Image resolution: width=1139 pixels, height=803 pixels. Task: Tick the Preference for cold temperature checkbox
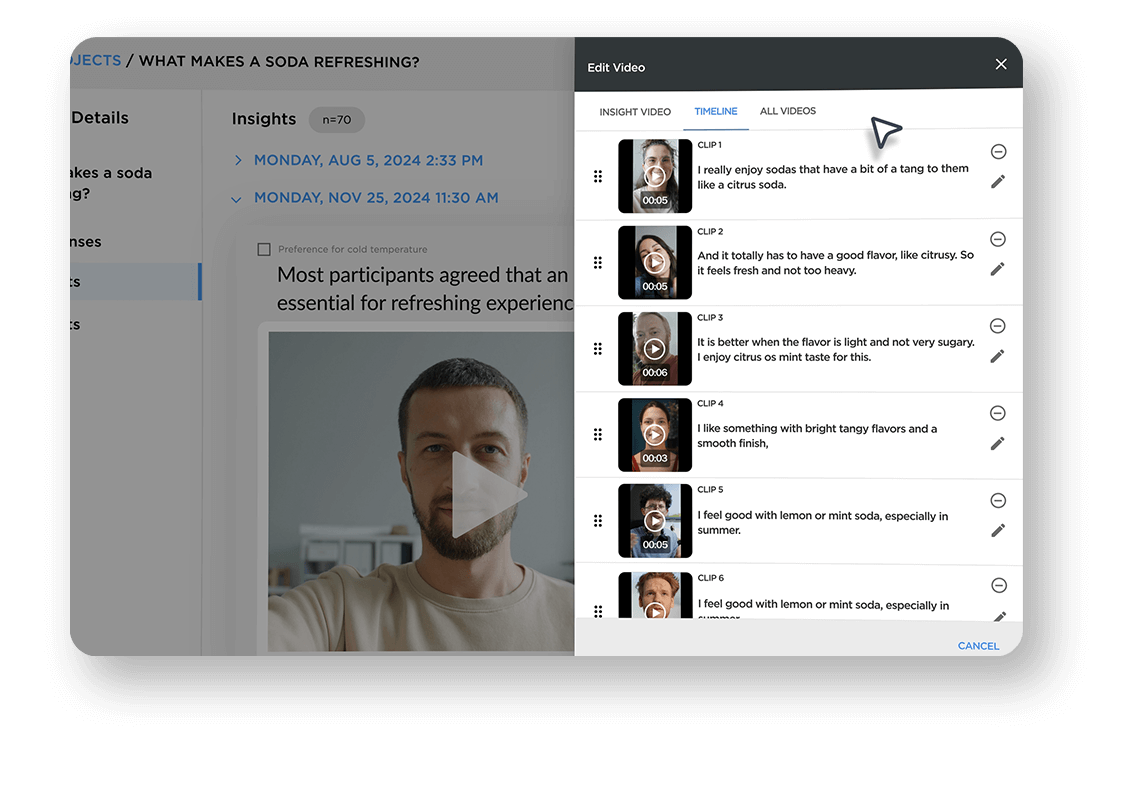pos(264,249)
